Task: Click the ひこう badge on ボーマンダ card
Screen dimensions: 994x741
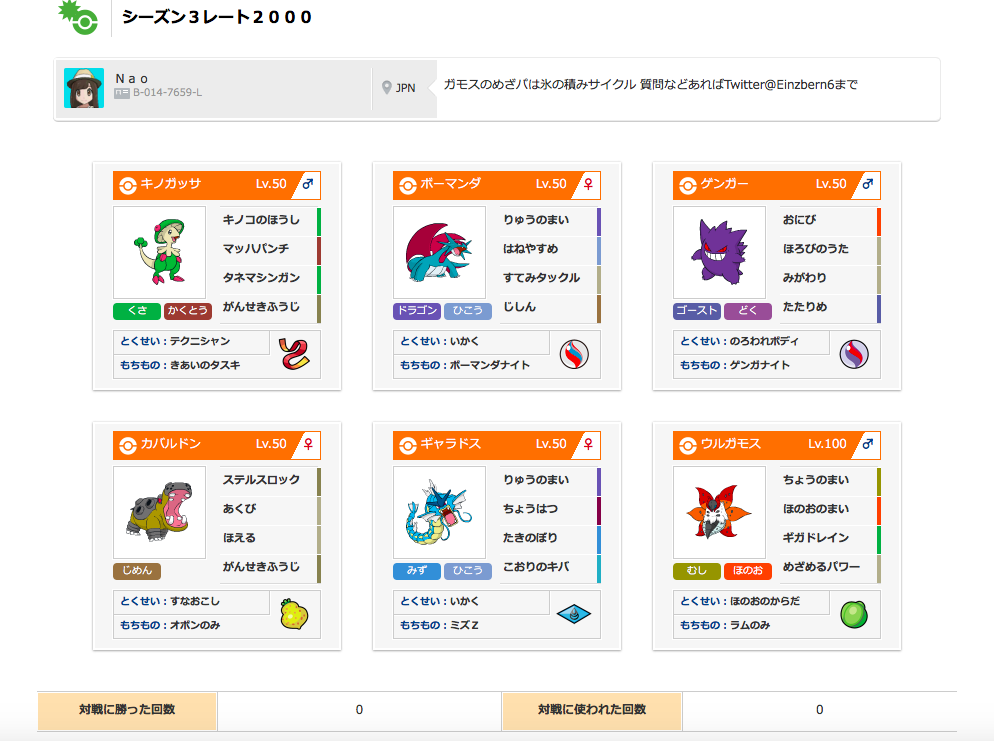Action: tap(468, 311)
